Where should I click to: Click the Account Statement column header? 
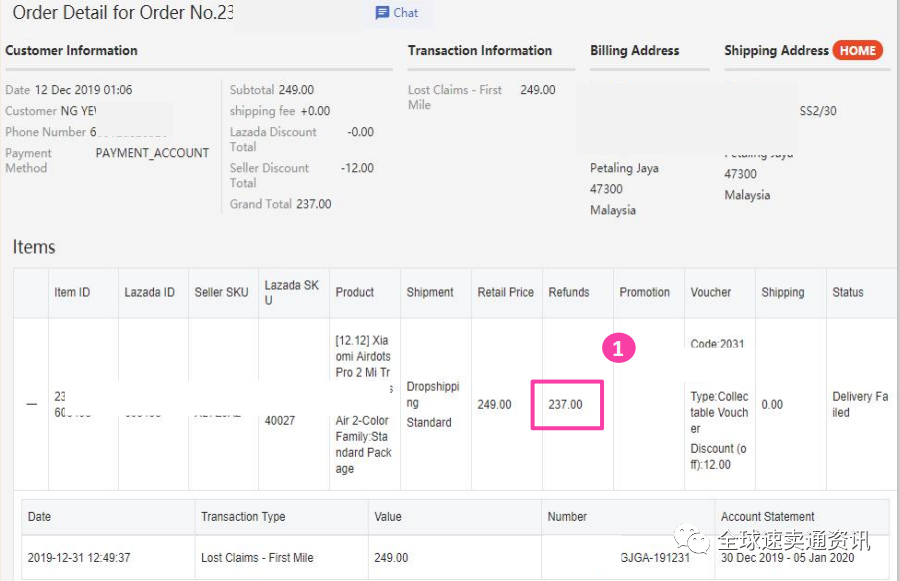[x=768, y=517]
